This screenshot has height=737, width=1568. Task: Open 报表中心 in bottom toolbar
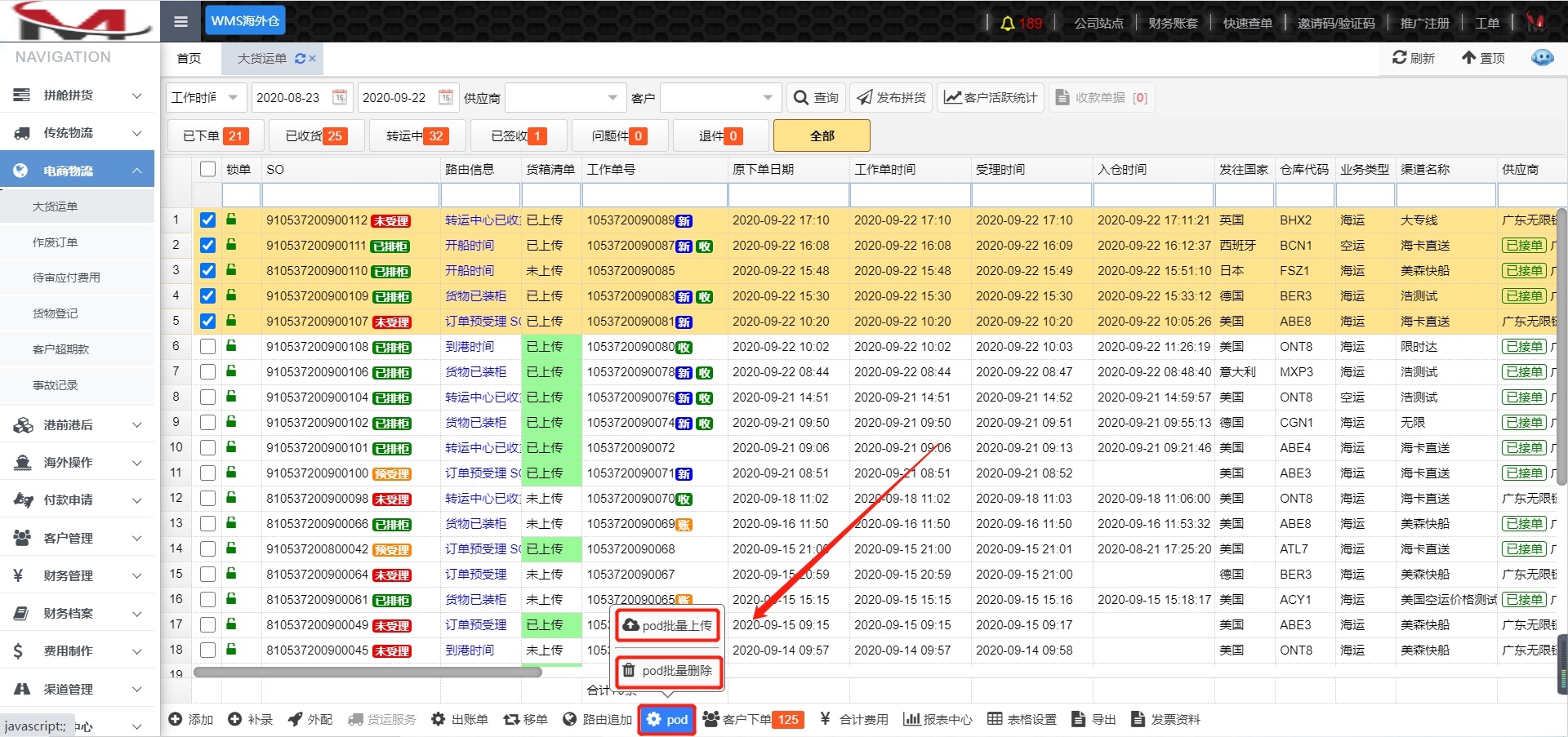[x=938, y=719]
